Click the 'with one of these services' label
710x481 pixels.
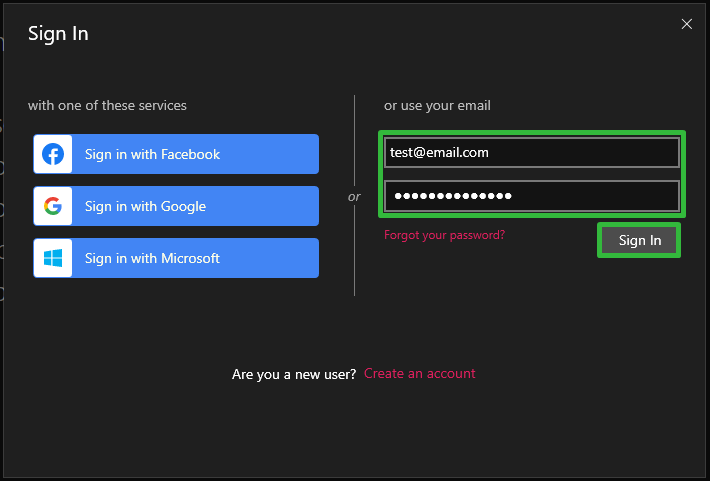click(x=107, y=105)
